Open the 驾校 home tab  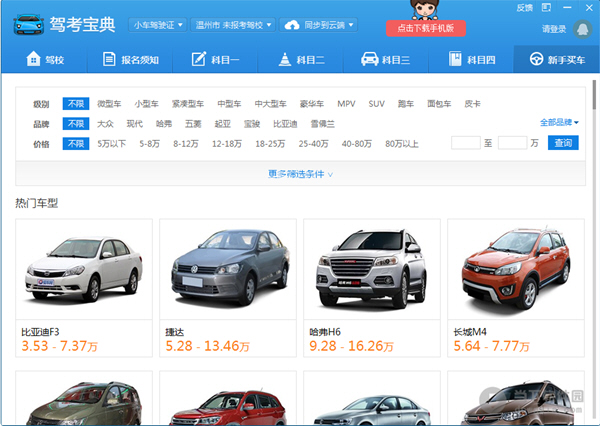(45, 59)
